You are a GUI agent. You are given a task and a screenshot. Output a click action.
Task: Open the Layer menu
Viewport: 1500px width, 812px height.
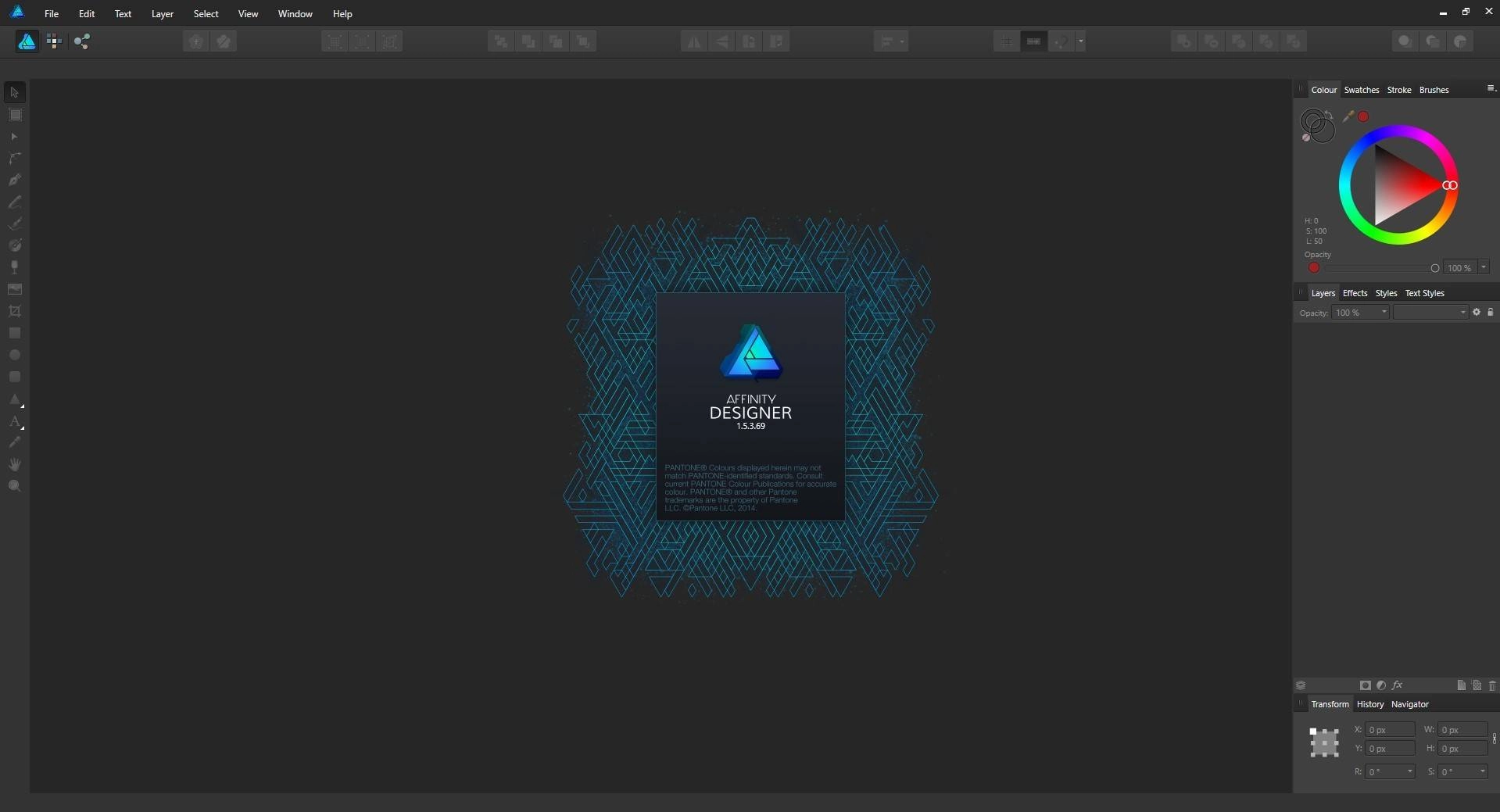click(x=163, y=13)
